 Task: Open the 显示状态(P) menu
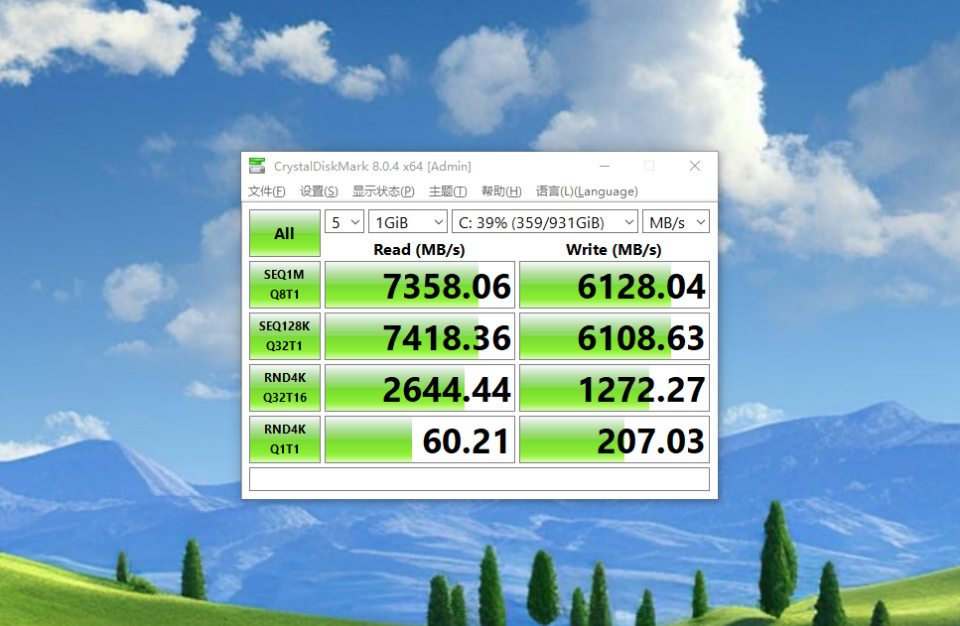click(383, 191)
